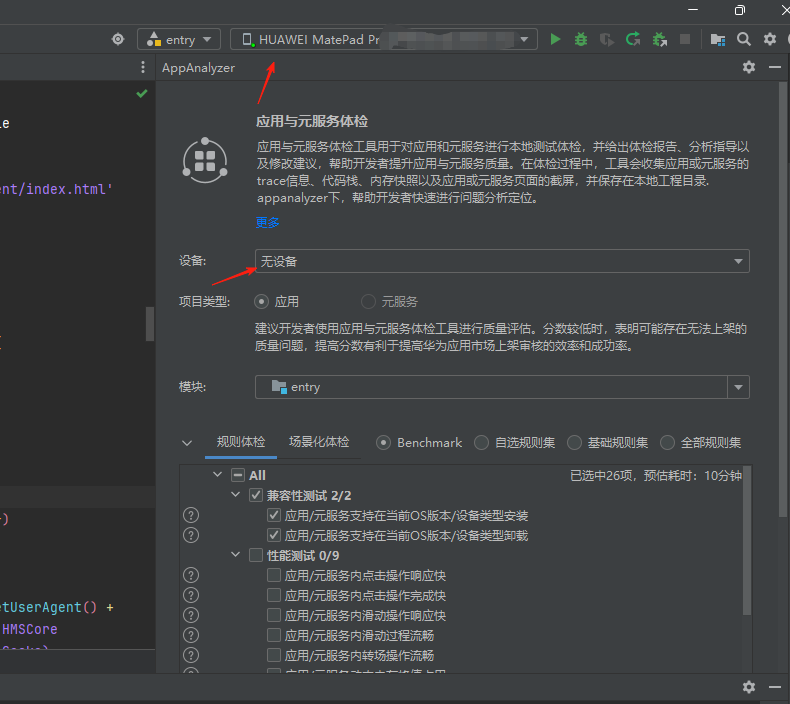This screenshot has height=704, width=790.
Task: Show help for transition smoothness rule
Action: pyautogui.click(x=191, y=655)
